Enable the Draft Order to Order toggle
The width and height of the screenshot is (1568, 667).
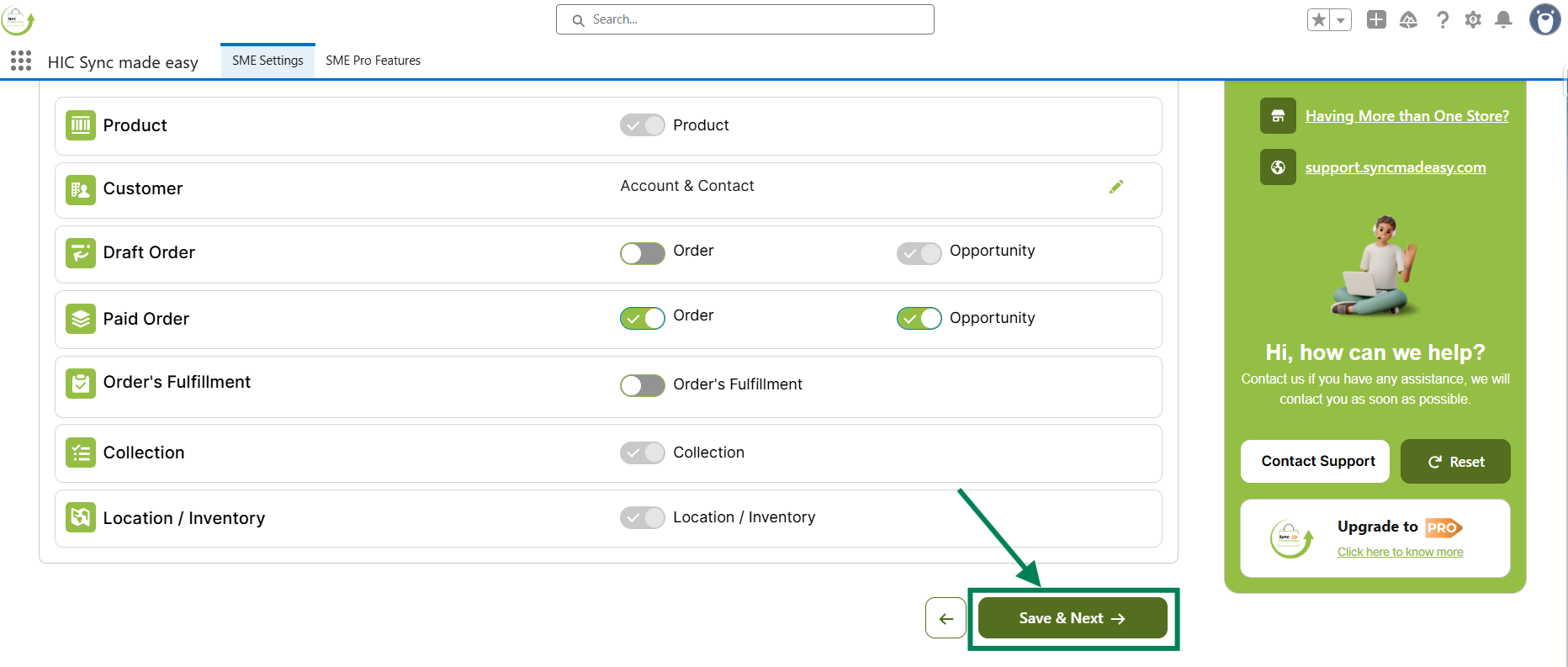click(643, 253)
